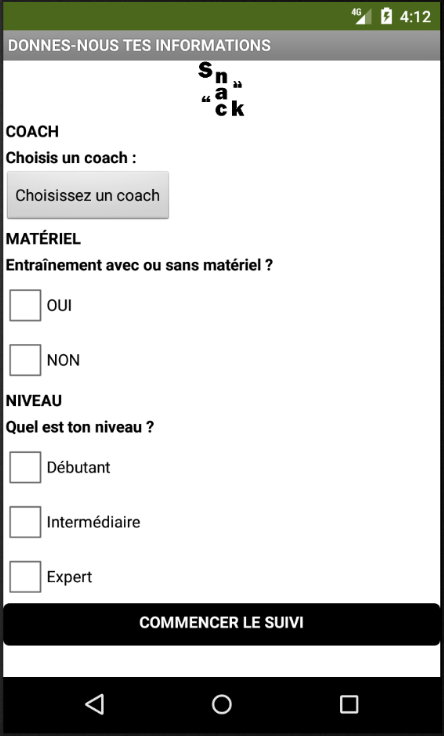Tap the 4G signal strength icon

click(x=361, y=15)
